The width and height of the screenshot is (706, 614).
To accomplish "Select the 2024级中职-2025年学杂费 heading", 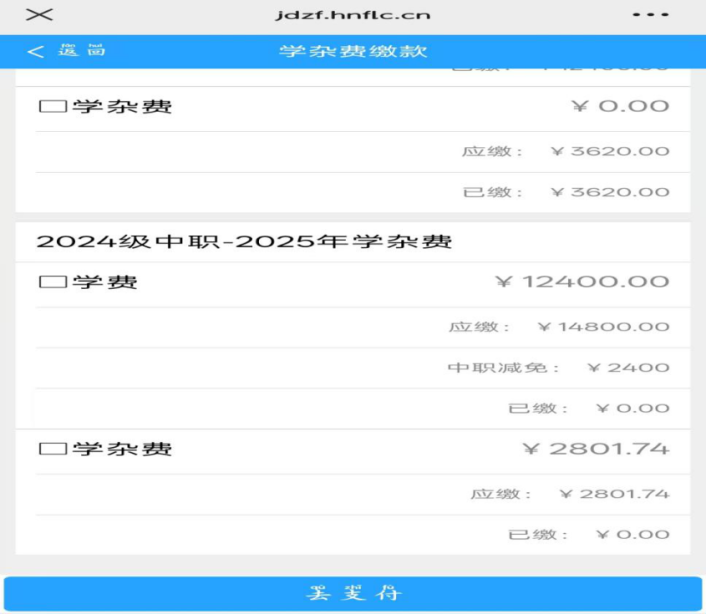I will click(244, 242).
